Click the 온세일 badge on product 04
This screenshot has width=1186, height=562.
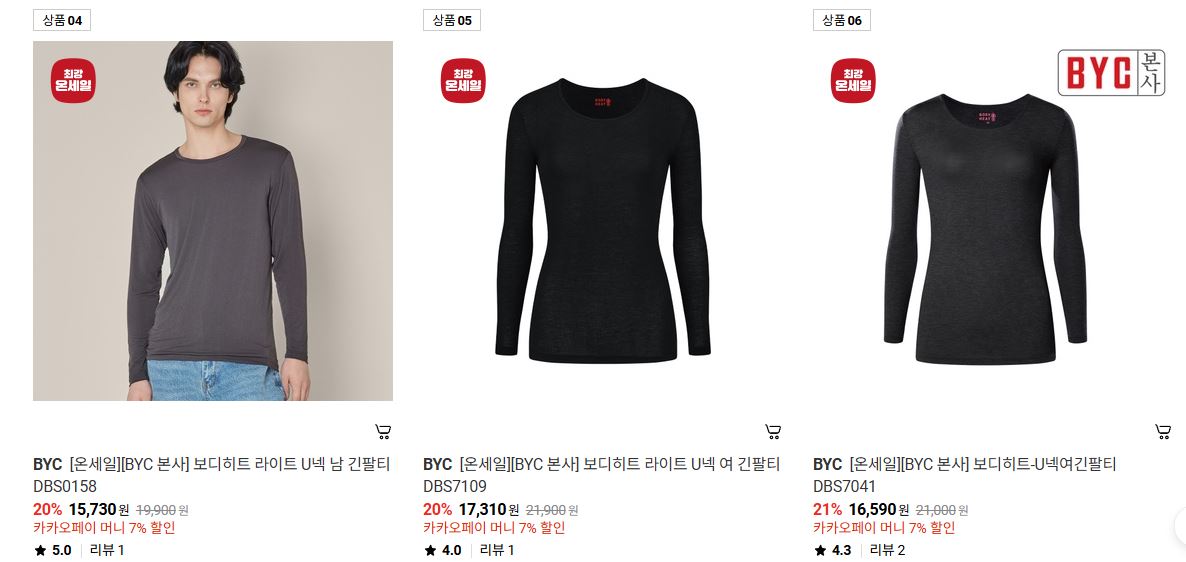(73, 80)
